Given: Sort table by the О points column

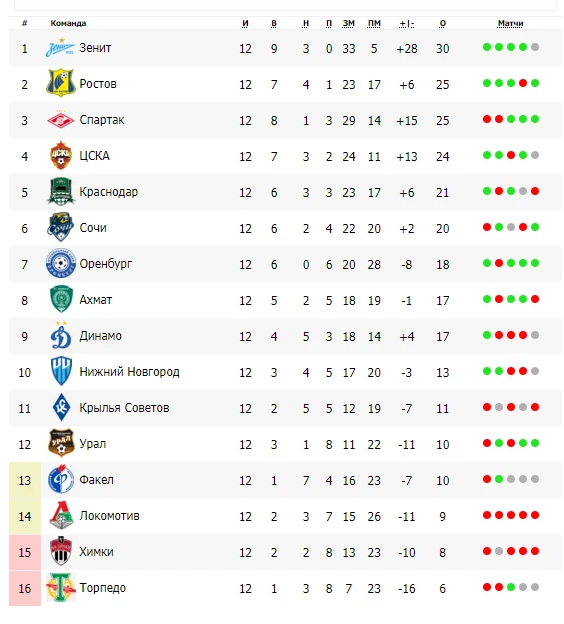Looking at the screenshot, I should coord(443,23).
